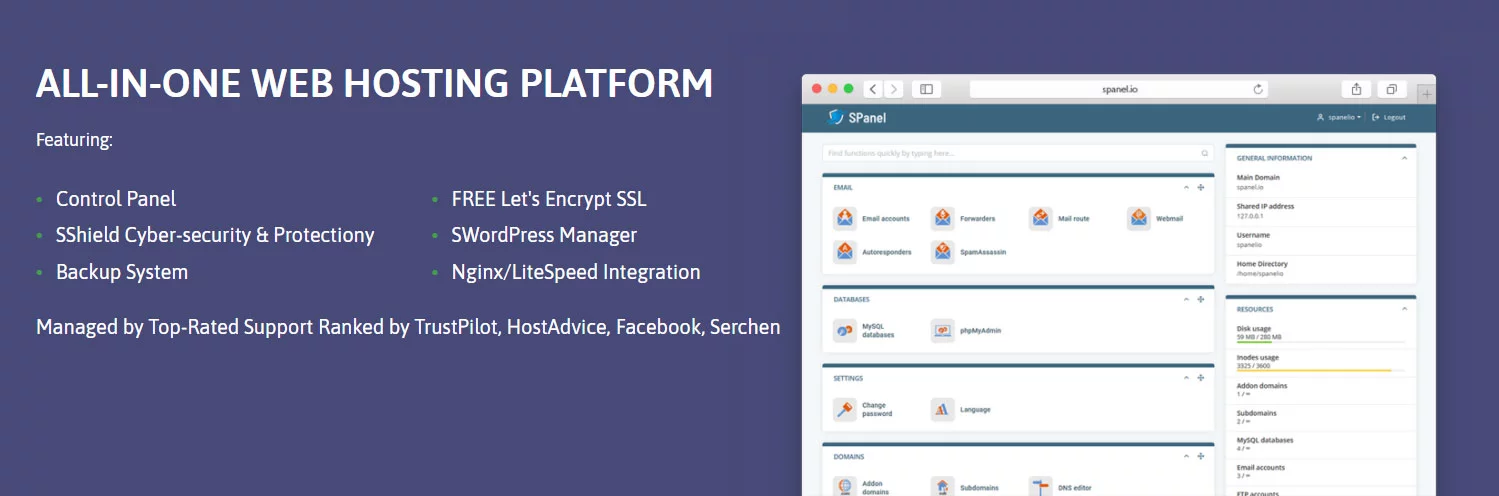Open the Email accounts icon
The width and height of the screenshot is (1499, 496).
click(x=845, y=218)
